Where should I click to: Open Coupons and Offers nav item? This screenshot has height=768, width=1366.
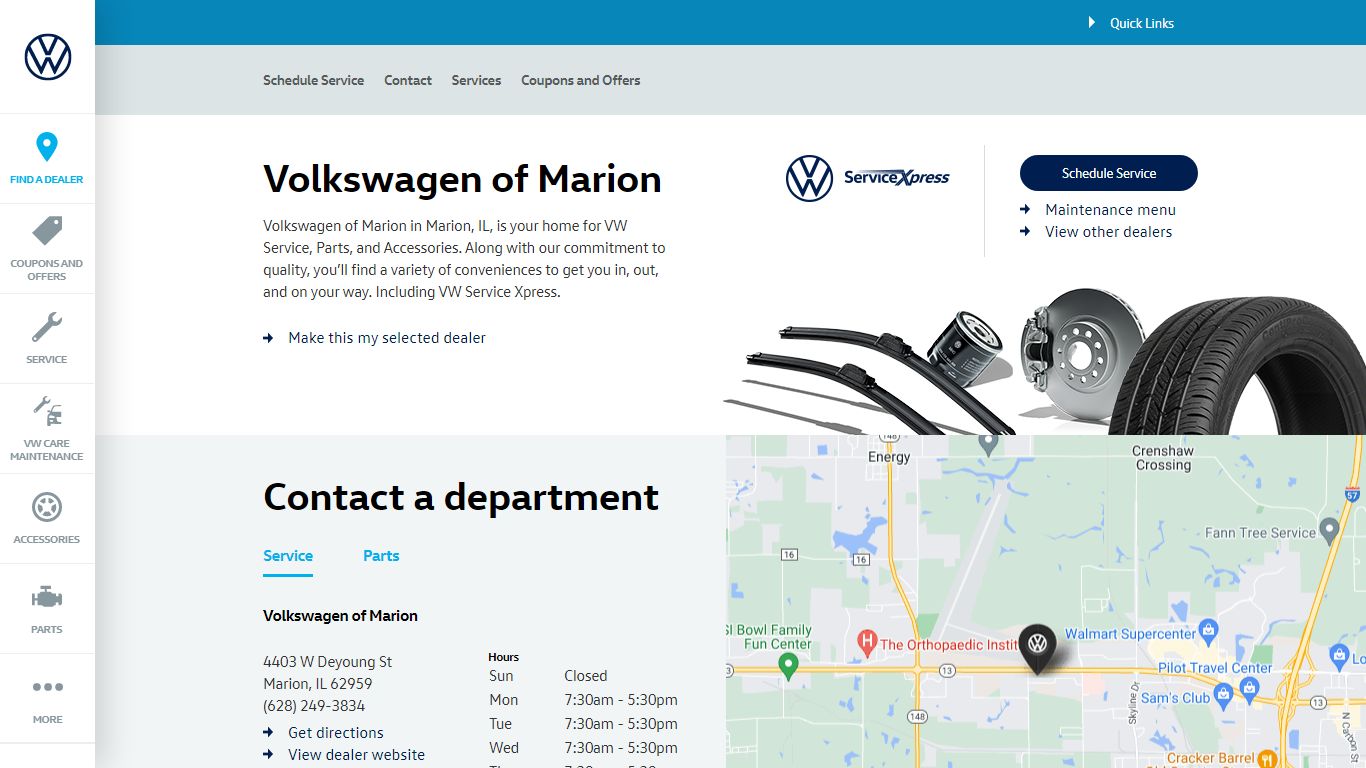point(580,80)
